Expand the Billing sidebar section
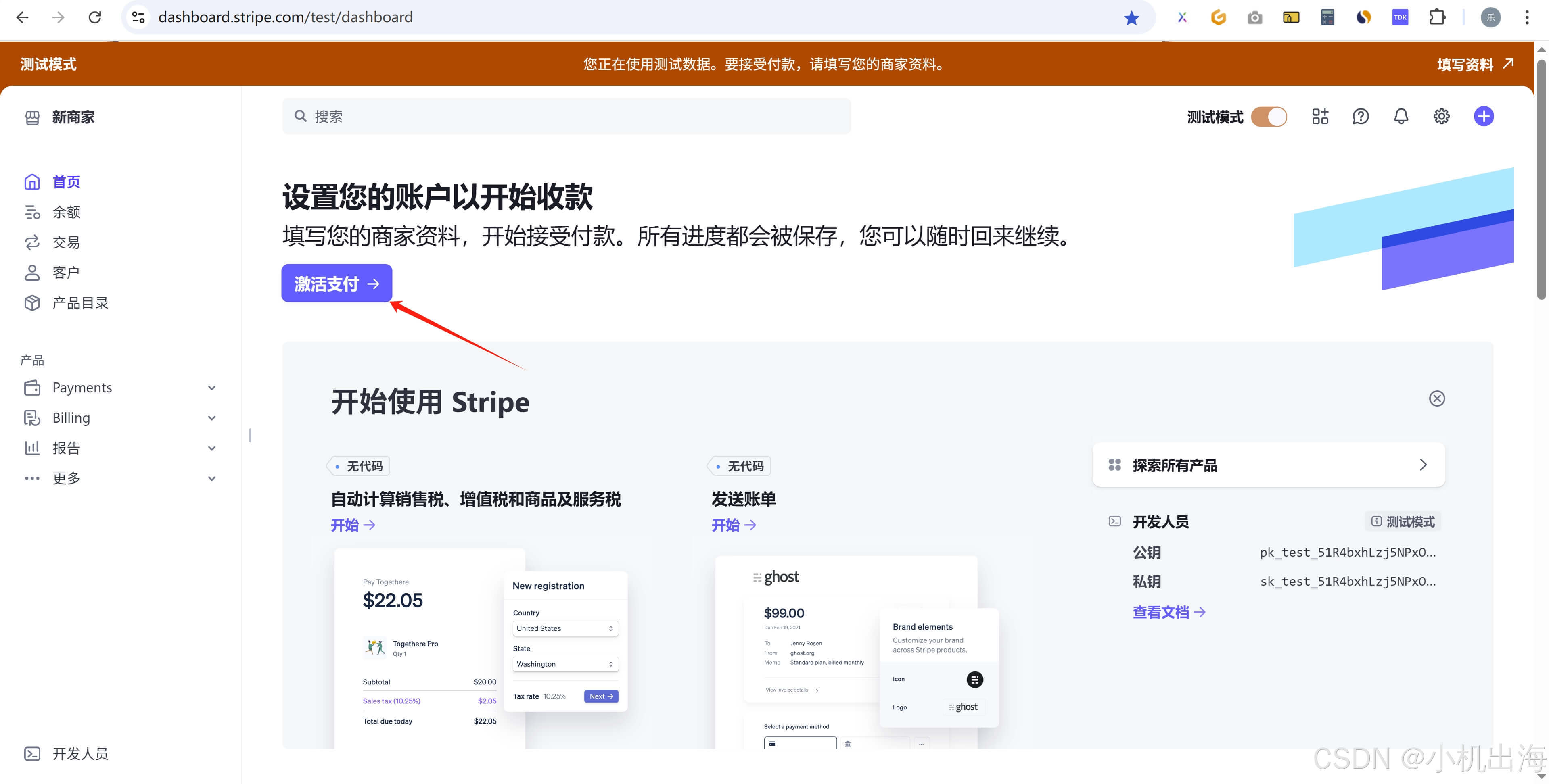 [212, 418]
